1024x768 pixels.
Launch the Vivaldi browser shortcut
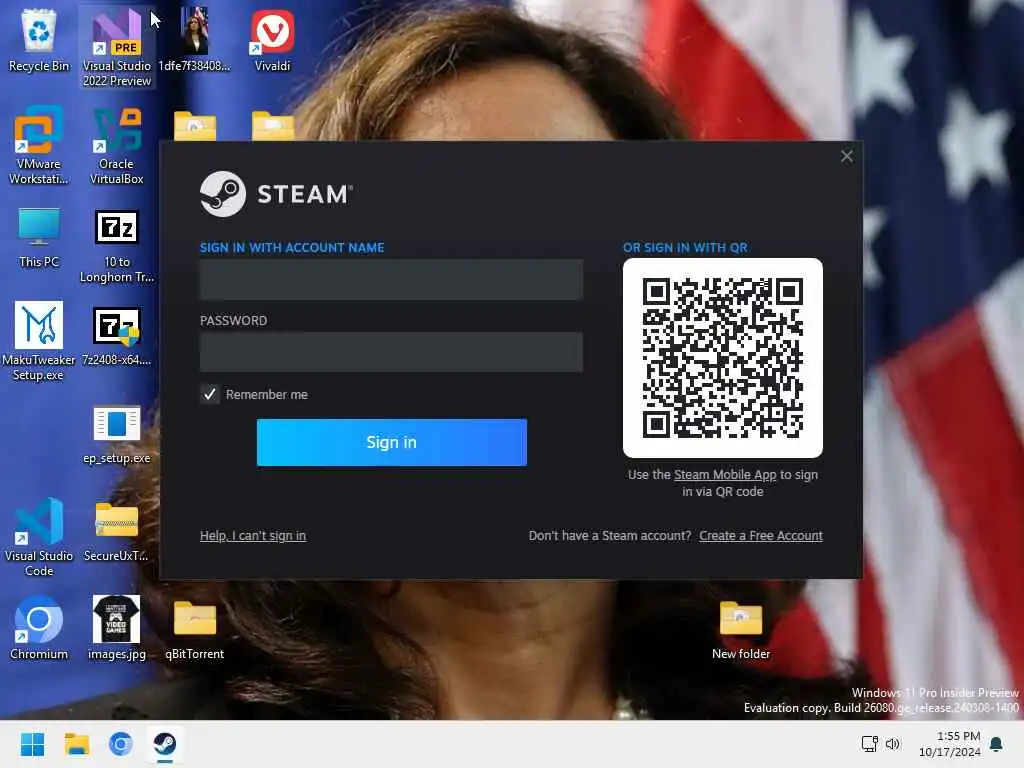click(272, 40)
